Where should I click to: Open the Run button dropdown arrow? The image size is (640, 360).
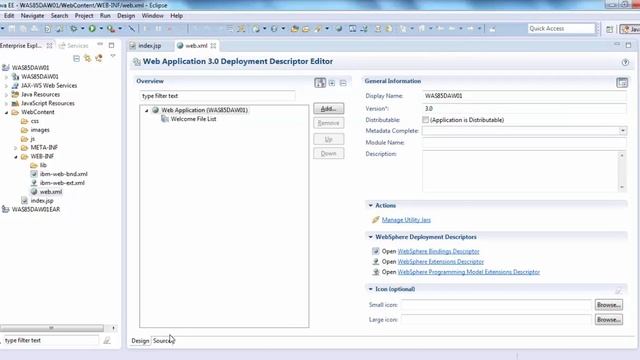click(x=101, y=29)
